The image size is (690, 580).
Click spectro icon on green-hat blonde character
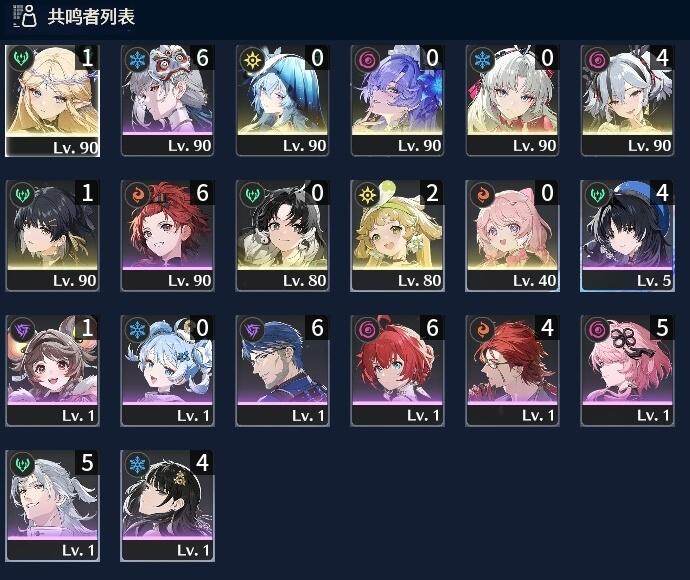tap(367, 195)
